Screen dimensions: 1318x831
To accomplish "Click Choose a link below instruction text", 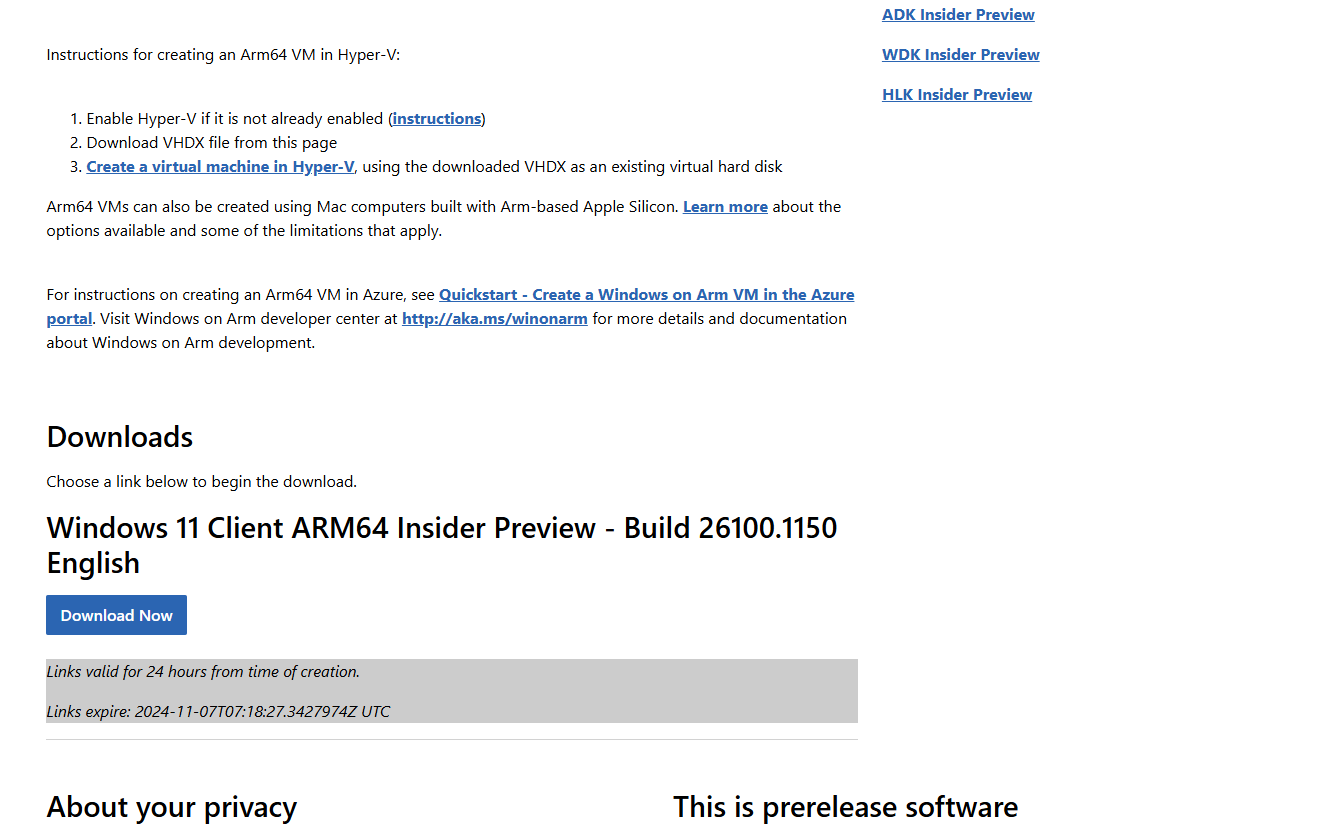I will click(x=201, y=482).
